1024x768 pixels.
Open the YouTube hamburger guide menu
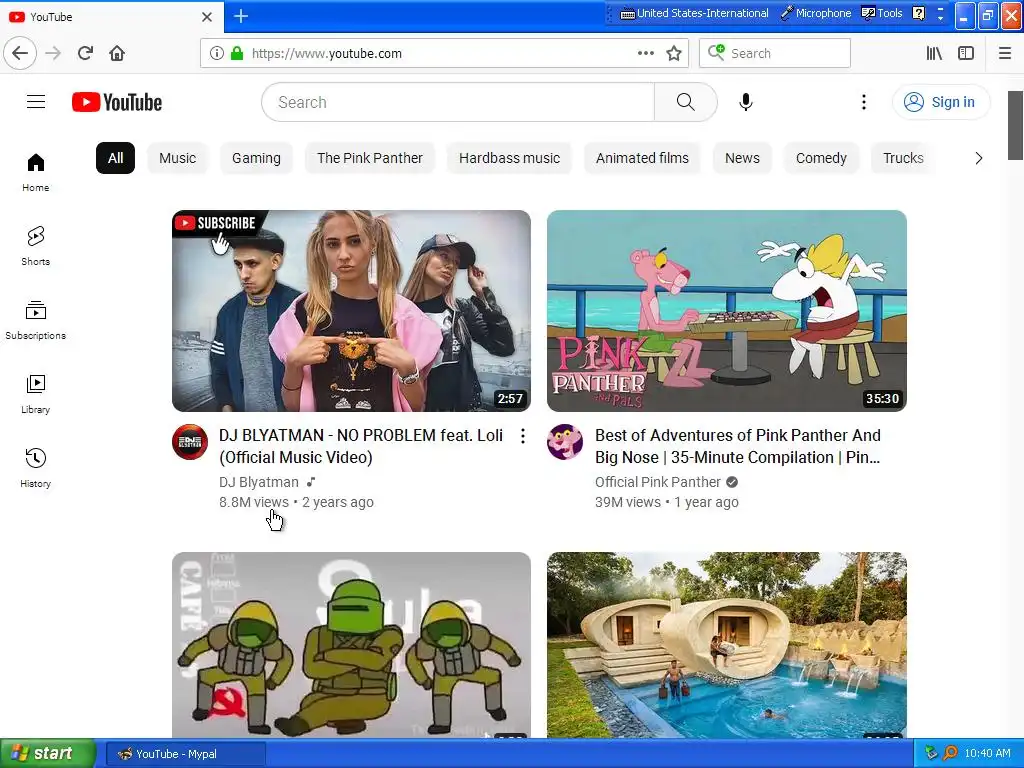pyautogui.click(x=36, y=102)
